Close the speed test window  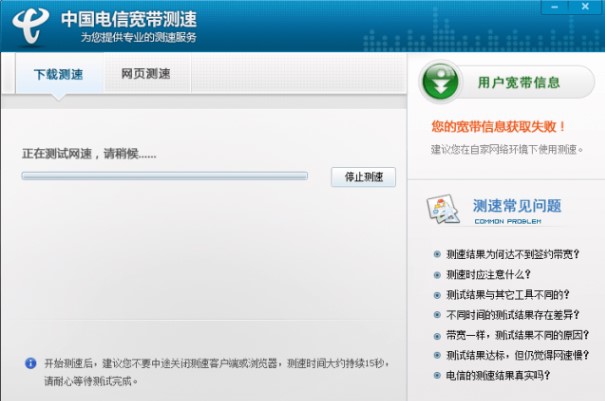tap(585, 7)
